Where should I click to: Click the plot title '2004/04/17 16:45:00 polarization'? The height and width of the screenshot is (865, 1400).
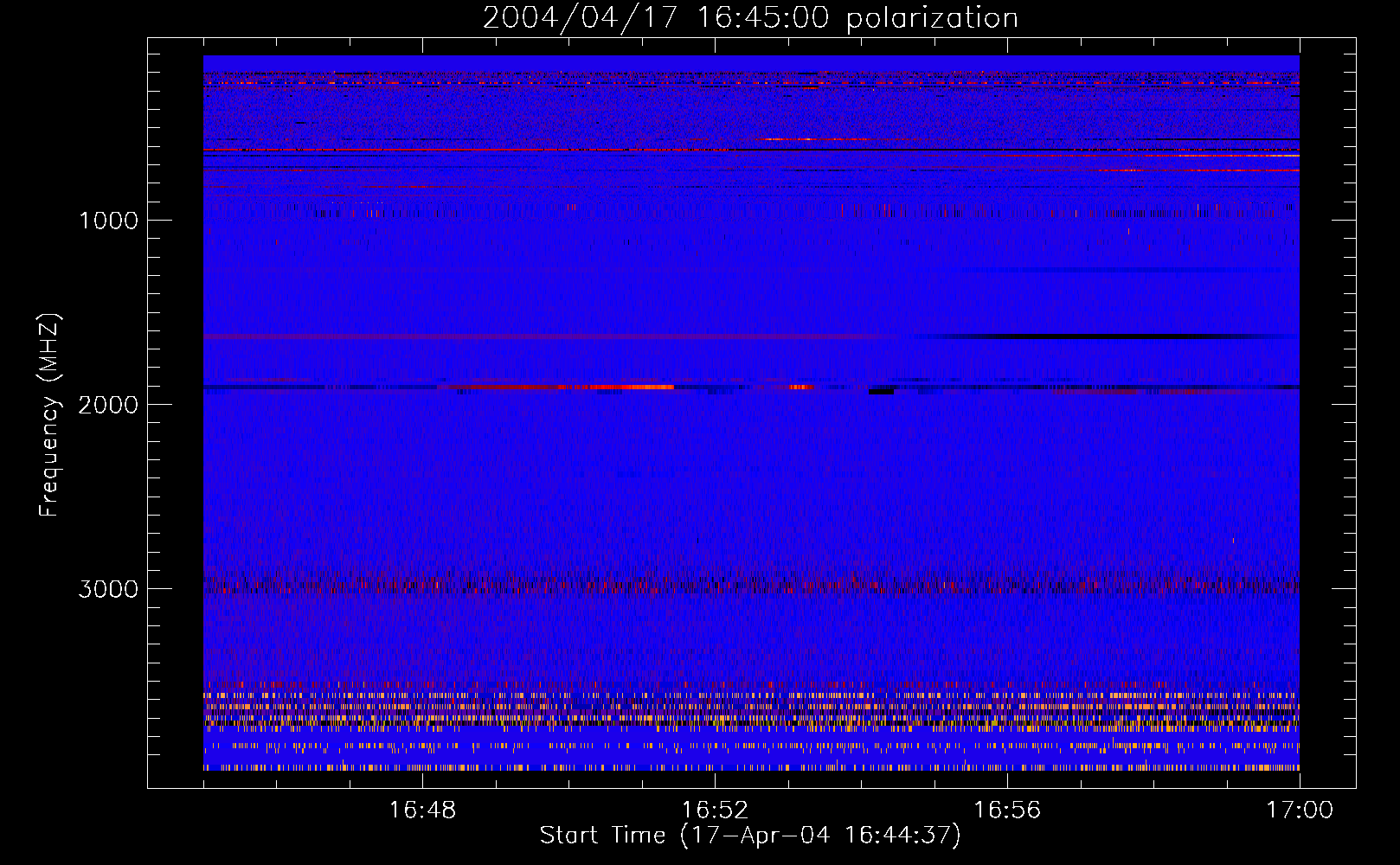[750, 18]
